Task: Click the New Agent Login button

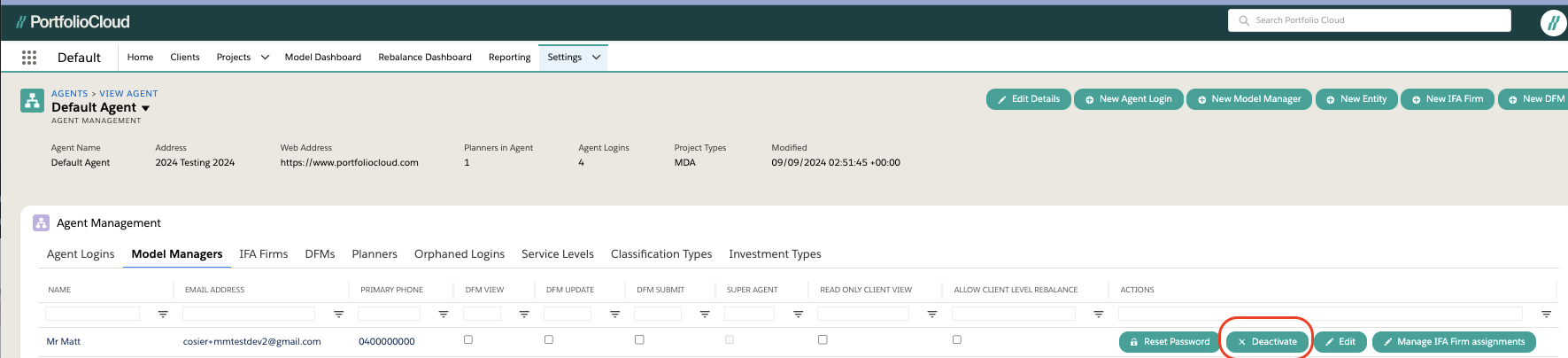Action: 1129,99
